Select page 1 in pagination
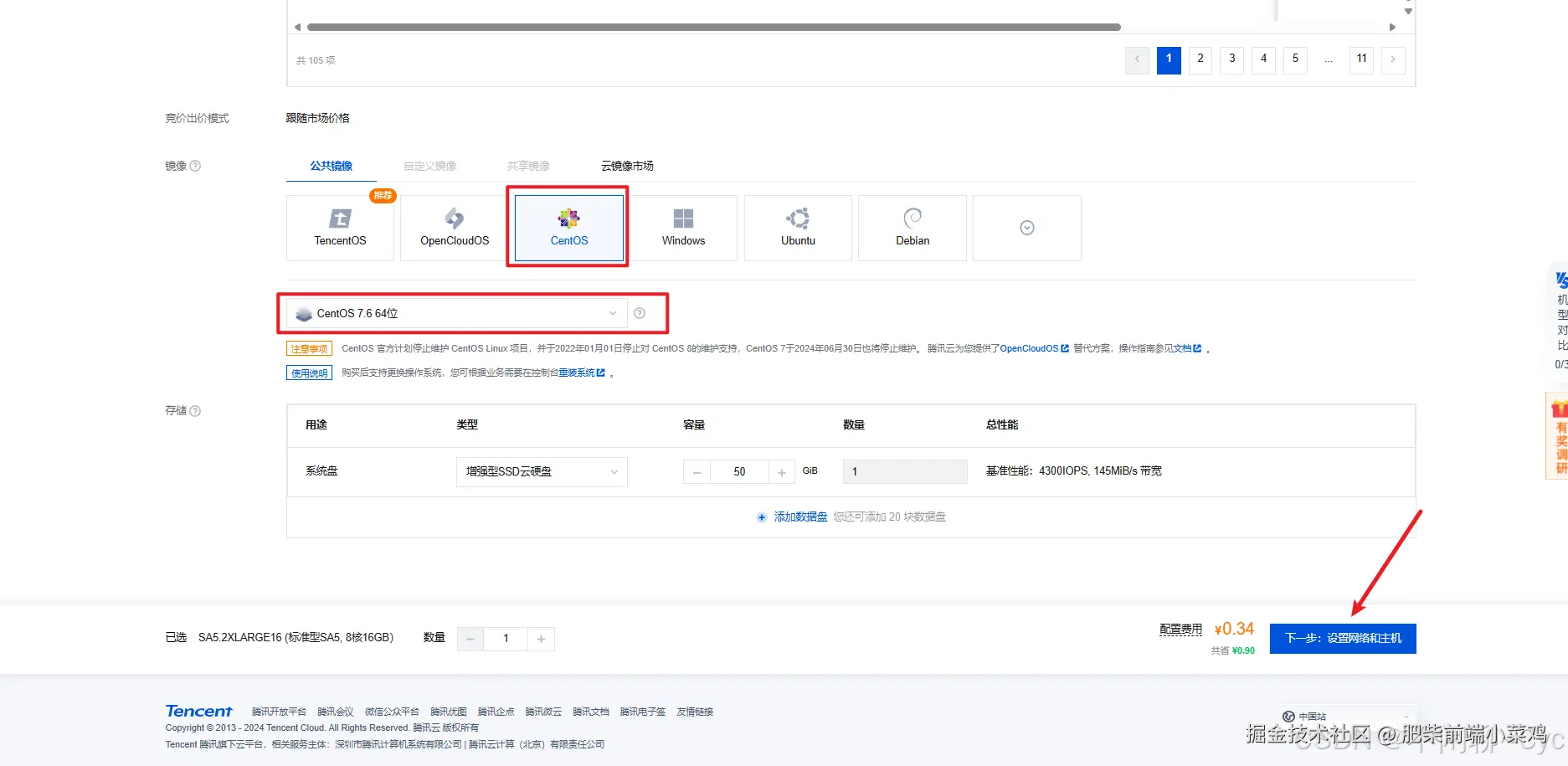The height and width of the screenshot is (766, 1568). 1169,59
